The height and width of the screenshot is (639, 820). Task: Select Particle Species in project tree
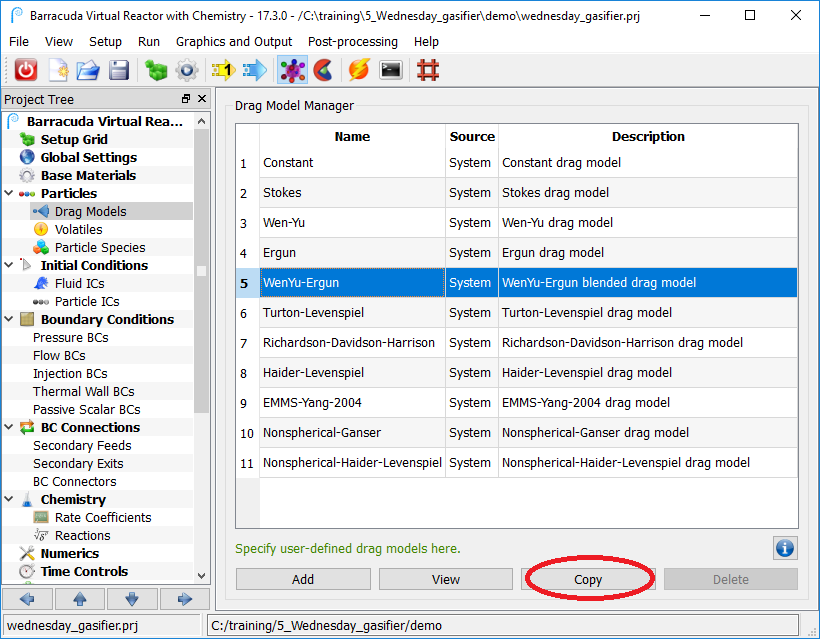99,247
